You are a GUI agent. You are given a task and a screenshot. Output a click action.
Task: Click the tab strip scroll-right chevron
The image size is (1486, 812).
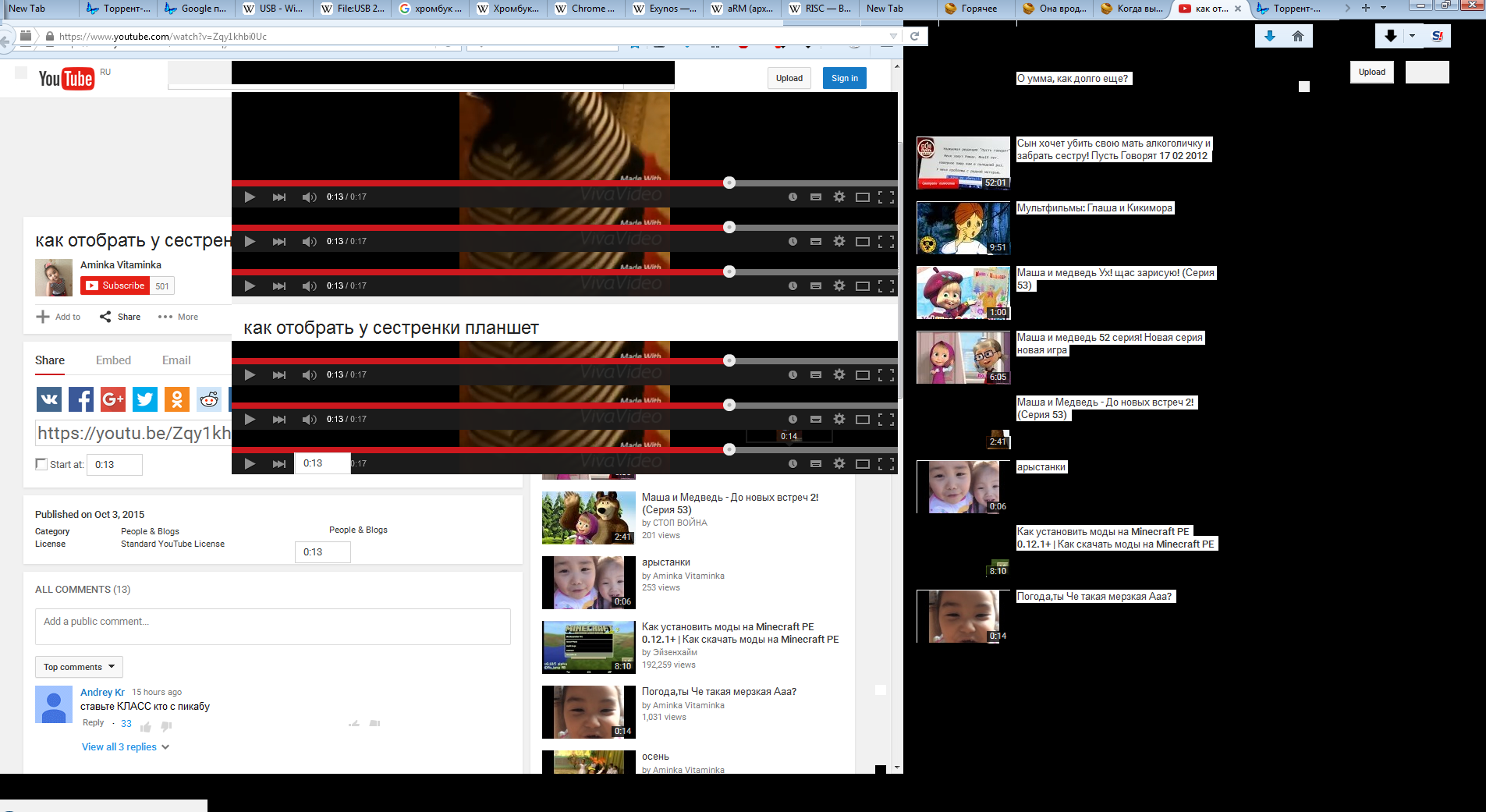[x=1347, y=8]
